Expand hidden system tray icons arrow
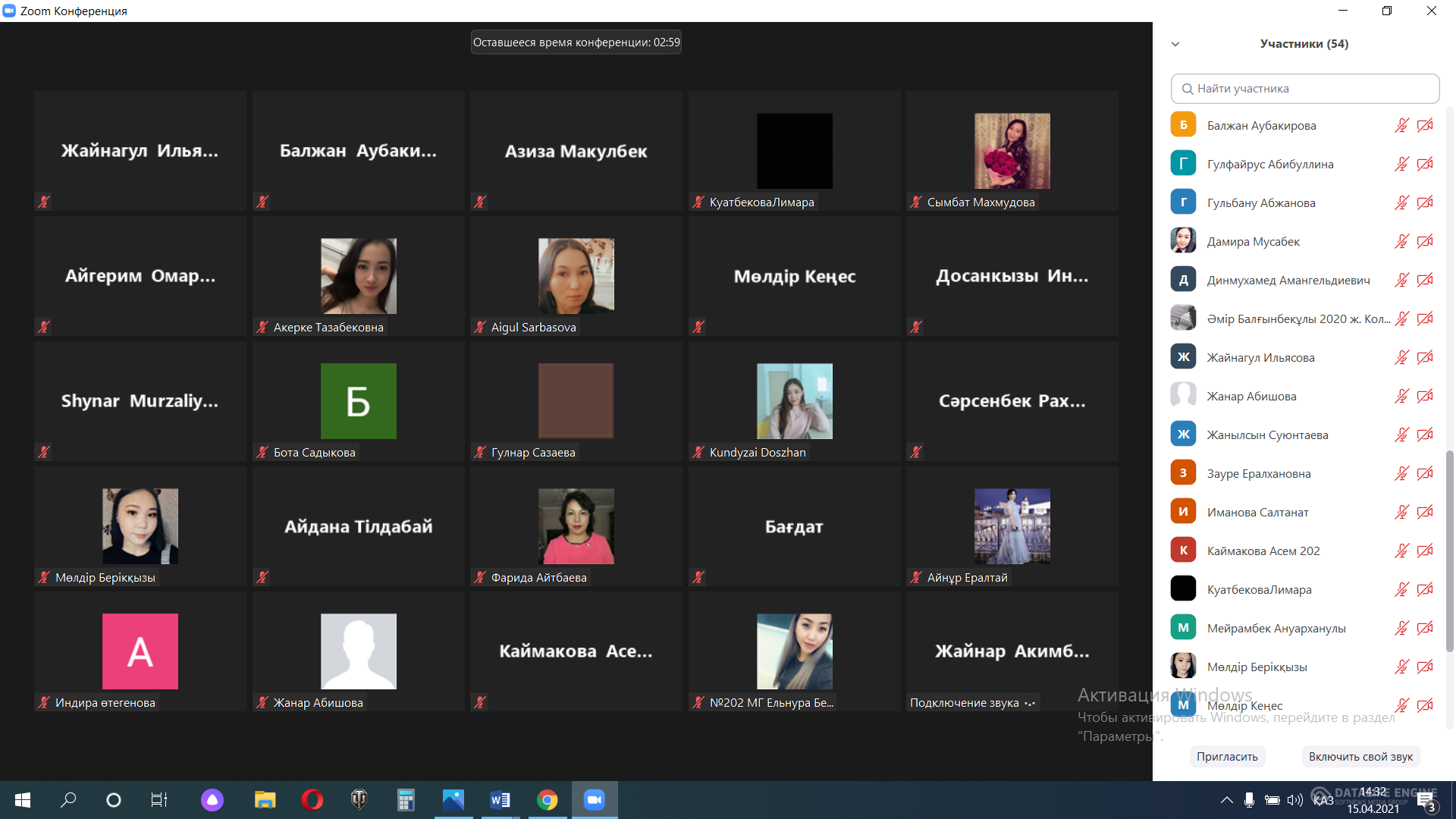The width and height of the screenshot is (1456, 819). click(1226, 799)
